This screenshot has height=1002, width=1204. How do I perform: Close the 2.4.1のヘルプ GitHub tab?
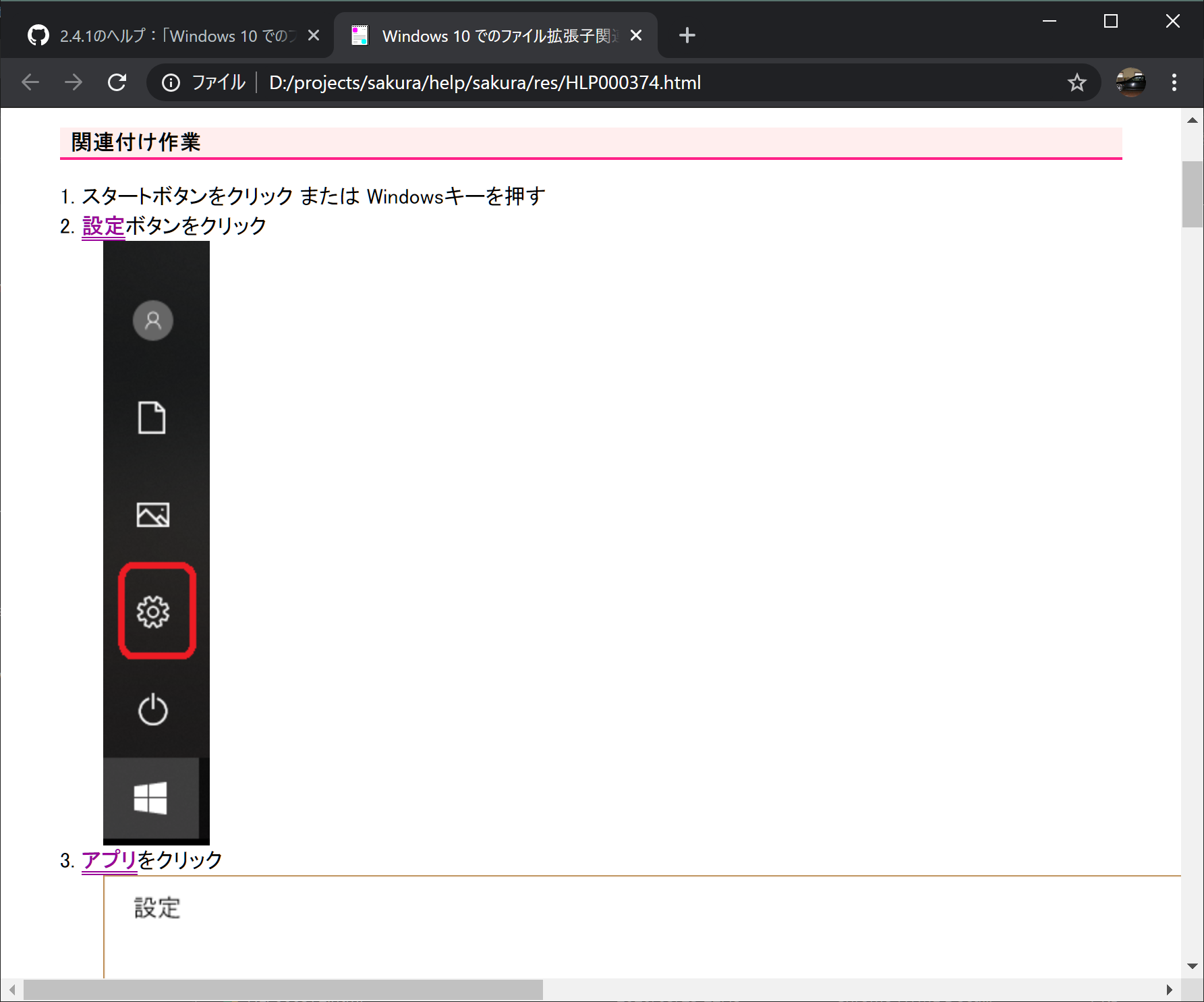314,35
